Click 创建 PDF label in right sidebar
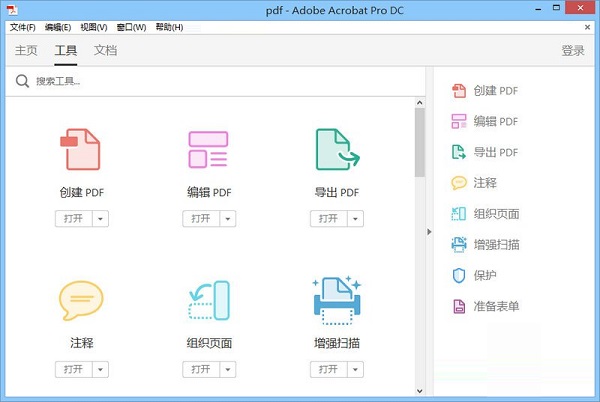This screenshot has width=600, height=402. point(496,91)
